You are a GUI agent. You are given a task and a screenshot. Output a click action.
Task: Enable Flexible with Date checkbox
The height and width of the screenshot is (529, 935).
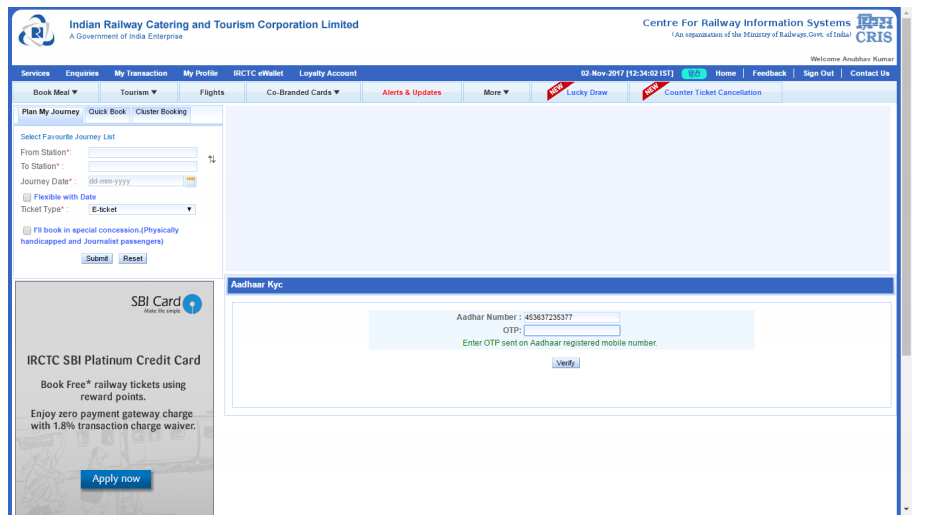[27, 197]
